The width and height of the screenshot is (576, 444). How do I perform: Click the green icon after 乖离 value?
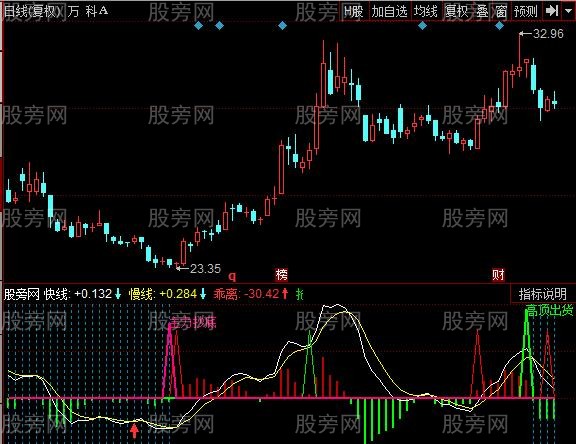(x=300, y=294)
